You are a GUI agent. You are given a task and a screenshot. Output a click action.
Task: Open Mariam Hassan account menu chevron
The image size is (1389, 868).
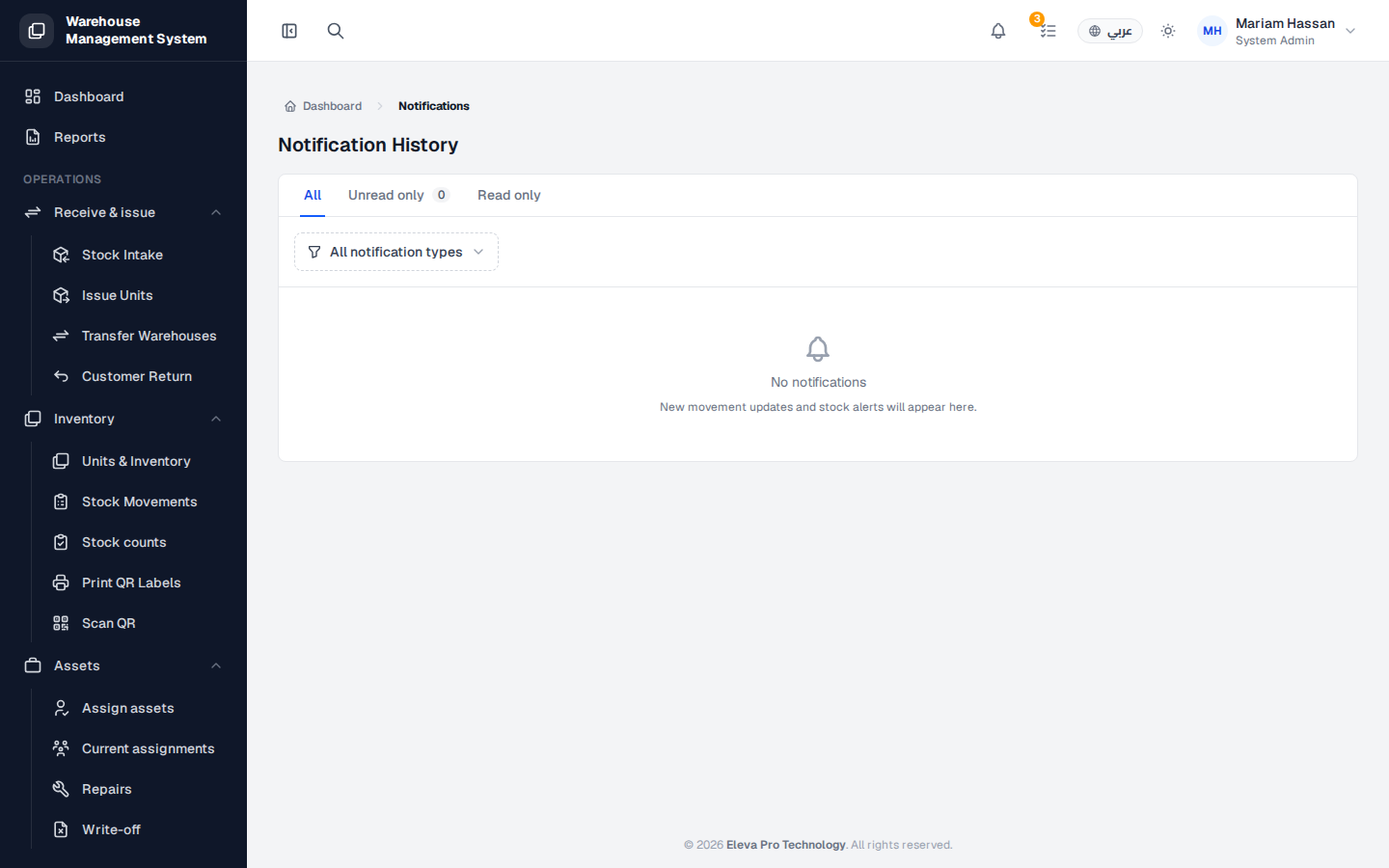coord(1350,31)
